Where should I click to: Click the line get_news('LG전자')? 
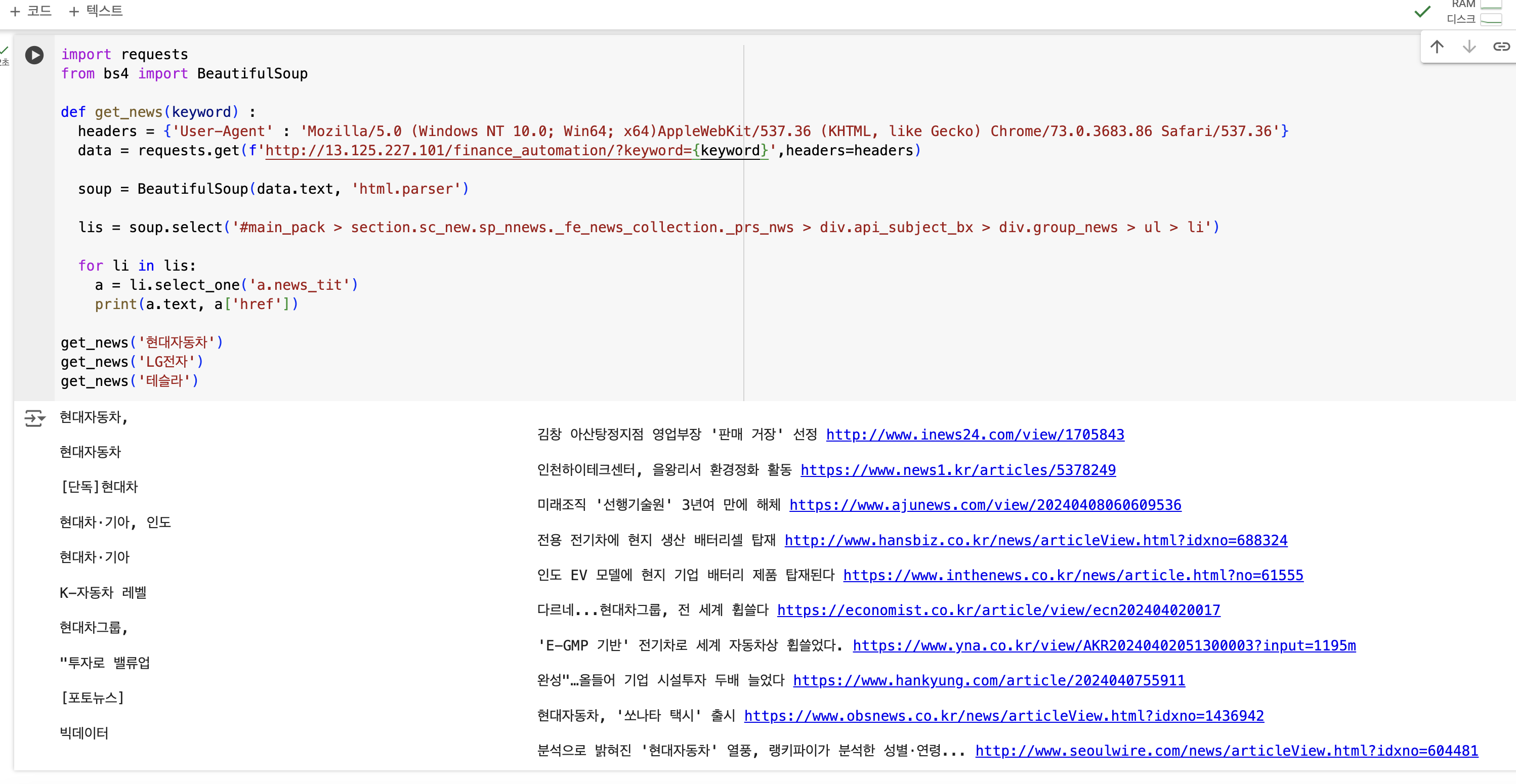[132, 362]
